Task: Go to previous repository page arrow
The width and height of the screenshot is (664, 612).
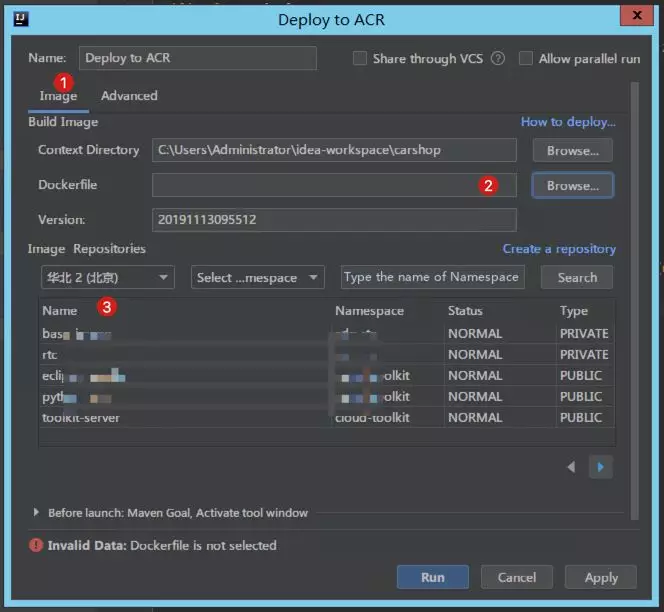Action: pos(571,467)
